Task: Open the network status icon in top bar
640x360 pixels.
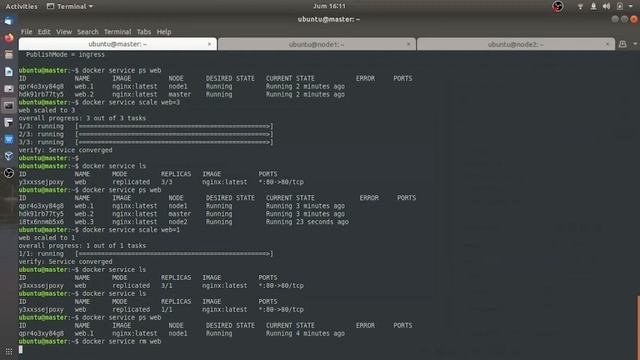Action: [580, 7]
